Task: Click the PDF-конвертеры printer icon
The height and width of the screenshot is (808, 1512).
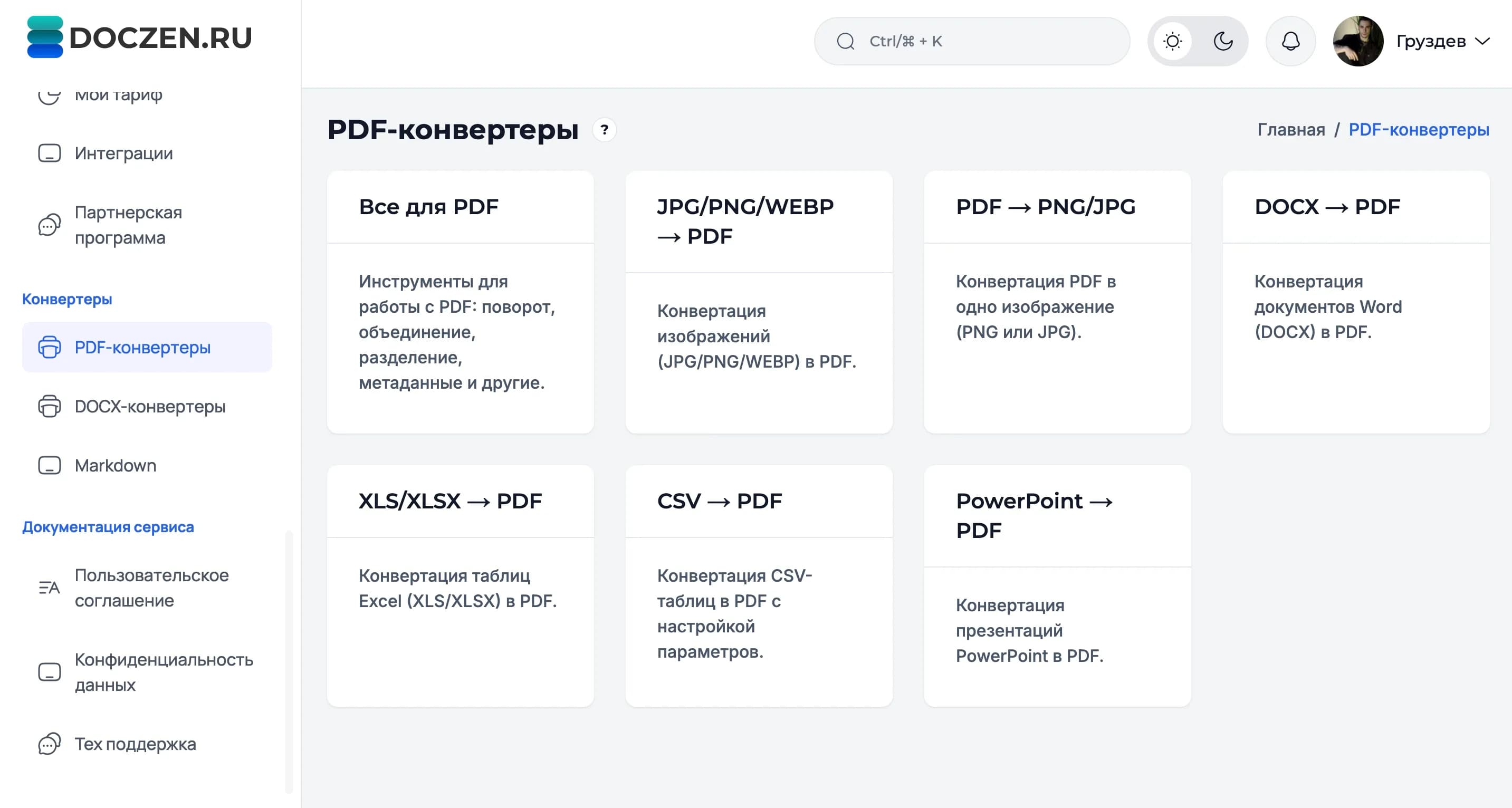Action: click(x=49, y=348)
